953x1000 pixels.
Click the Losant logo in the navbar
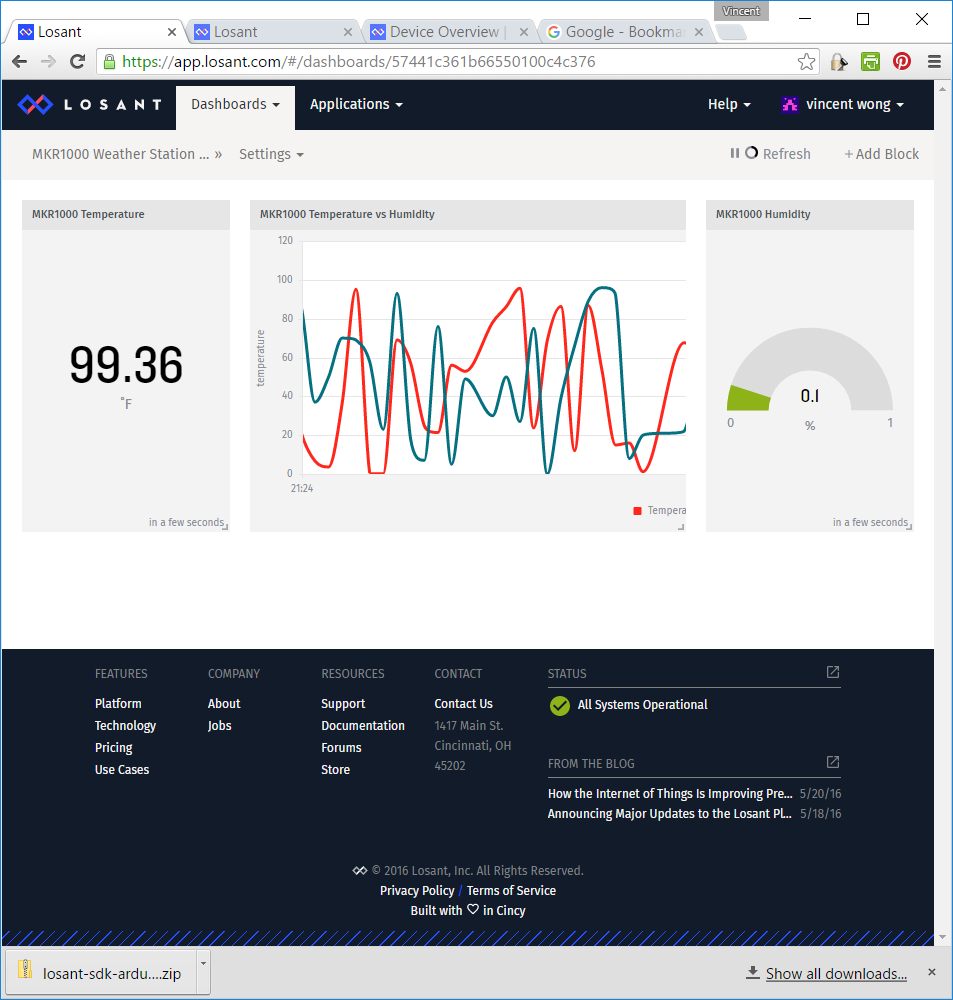coord(90,104)
